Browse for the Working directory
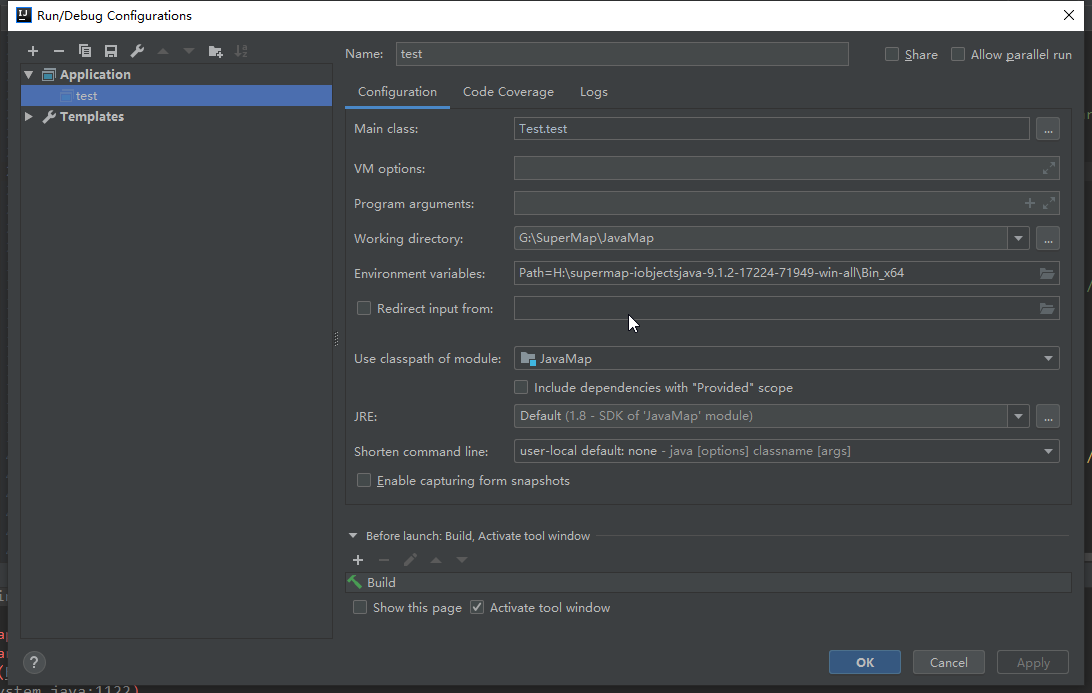The image size is (1092, 693). point(1047,238)
